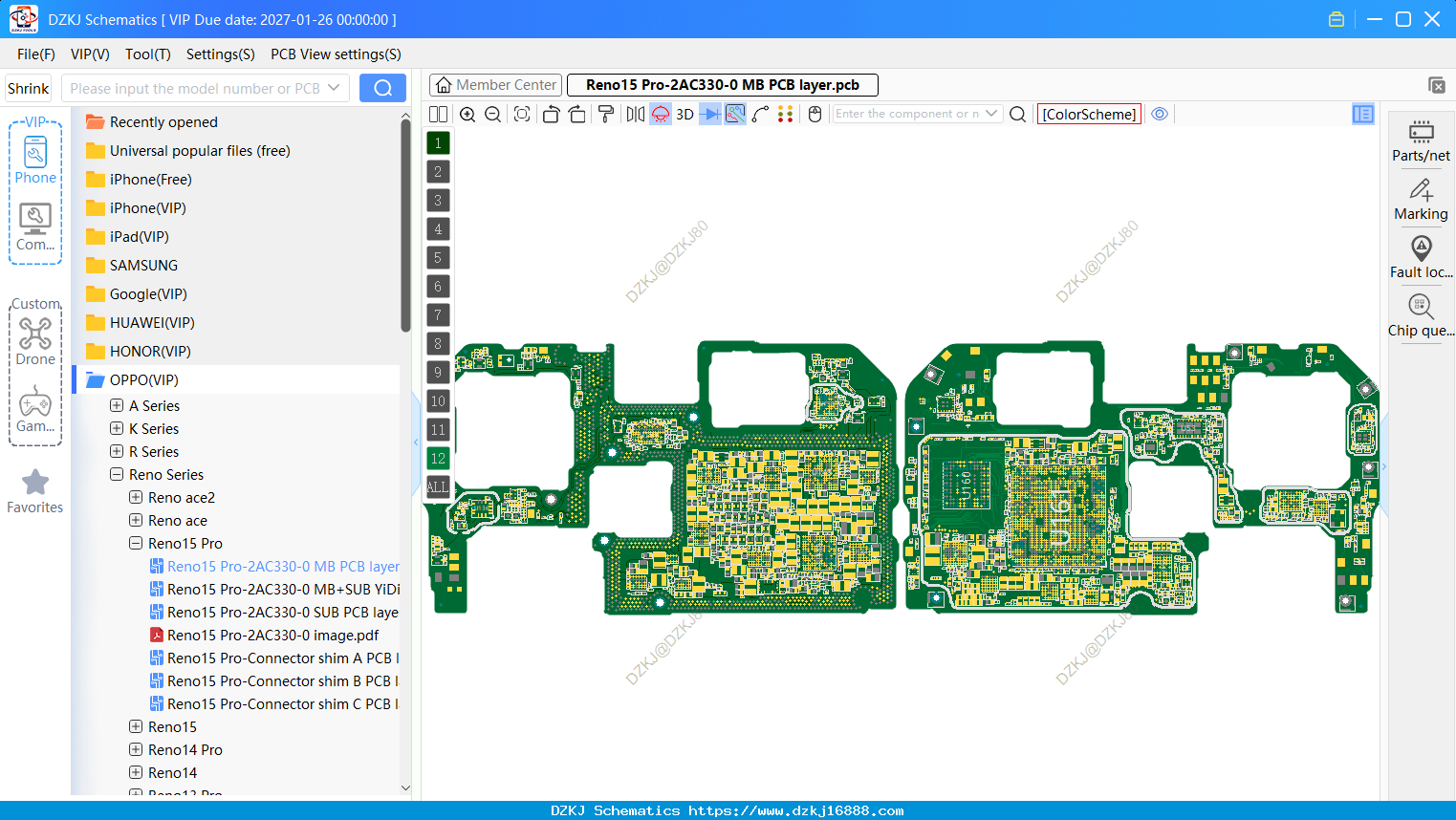
Task: Open the Parts/net panel
Action: (x=1421, y=141)
